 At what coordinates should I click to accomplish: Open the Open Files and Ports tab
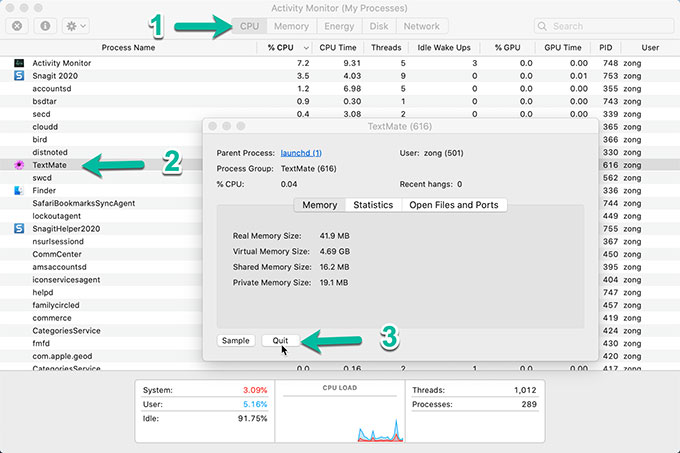(453, 205)
